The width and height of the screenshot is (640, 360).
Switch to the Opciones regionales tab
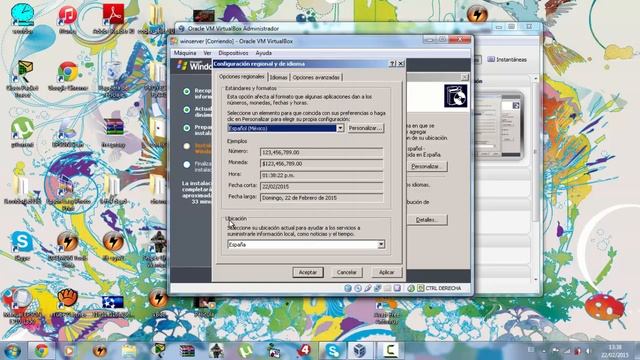pos(242,77)
